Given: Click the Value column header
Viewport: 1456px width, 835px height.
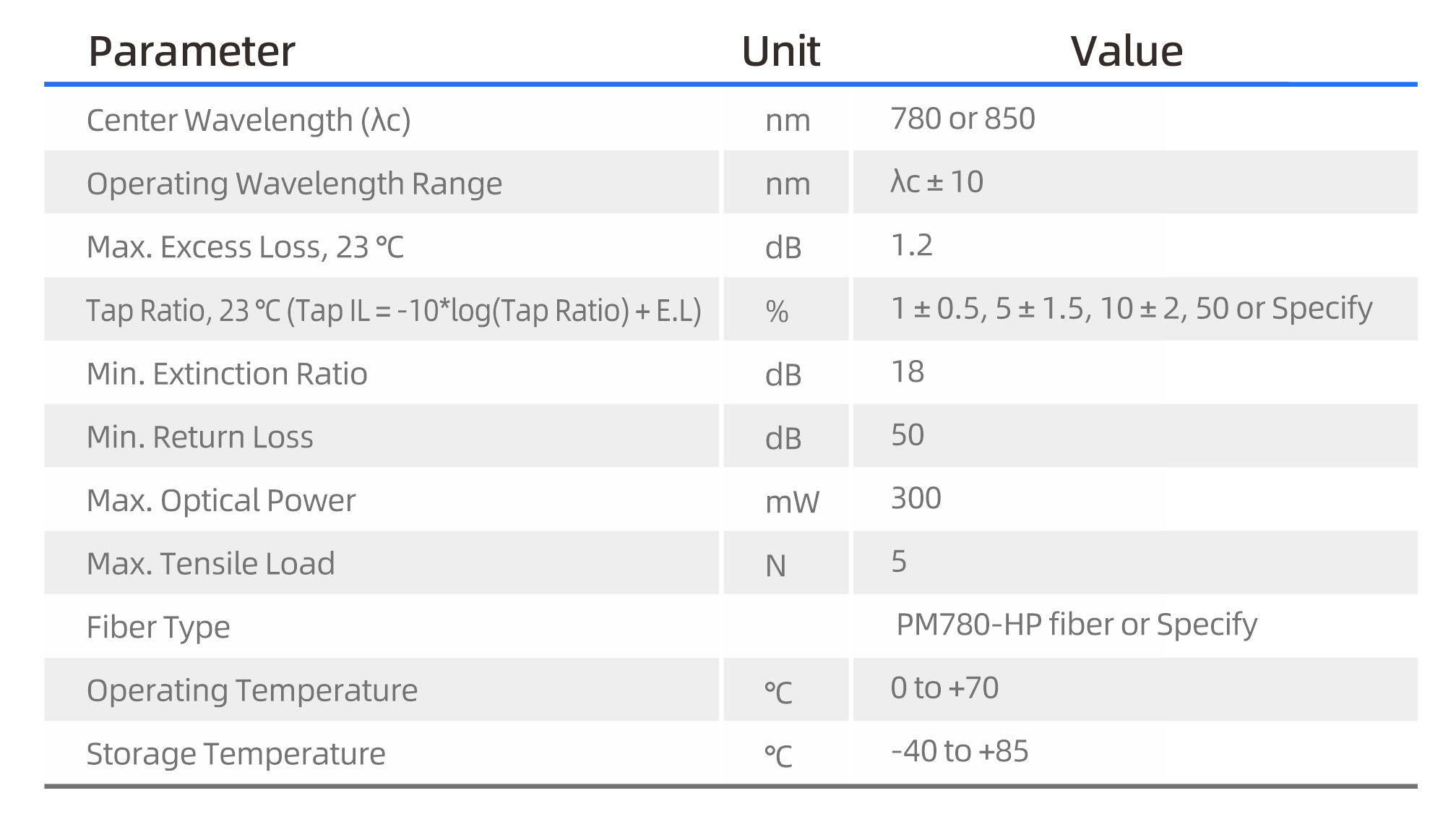Looking at the screenshot, I should click(1126, 51).
